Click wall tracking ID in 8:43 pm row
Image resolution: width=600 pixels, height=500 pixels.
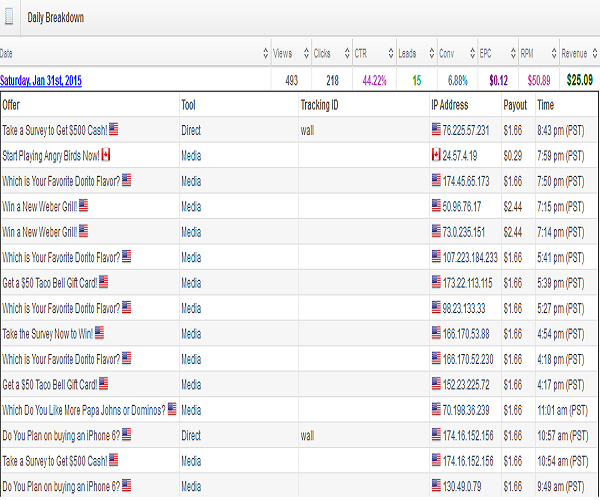[307, 130]
